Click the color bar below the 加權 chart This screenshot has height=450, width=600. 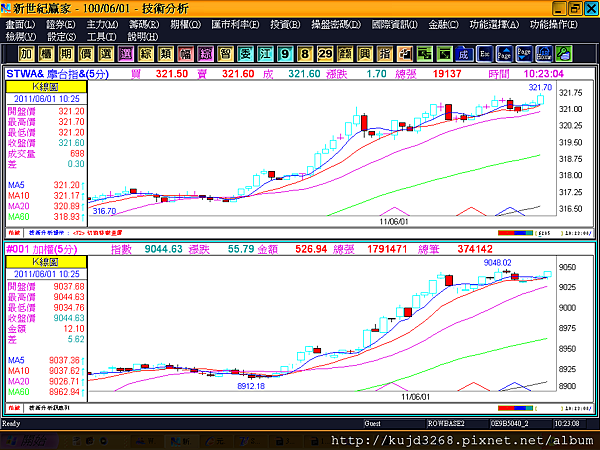click(x=515, y=408)
